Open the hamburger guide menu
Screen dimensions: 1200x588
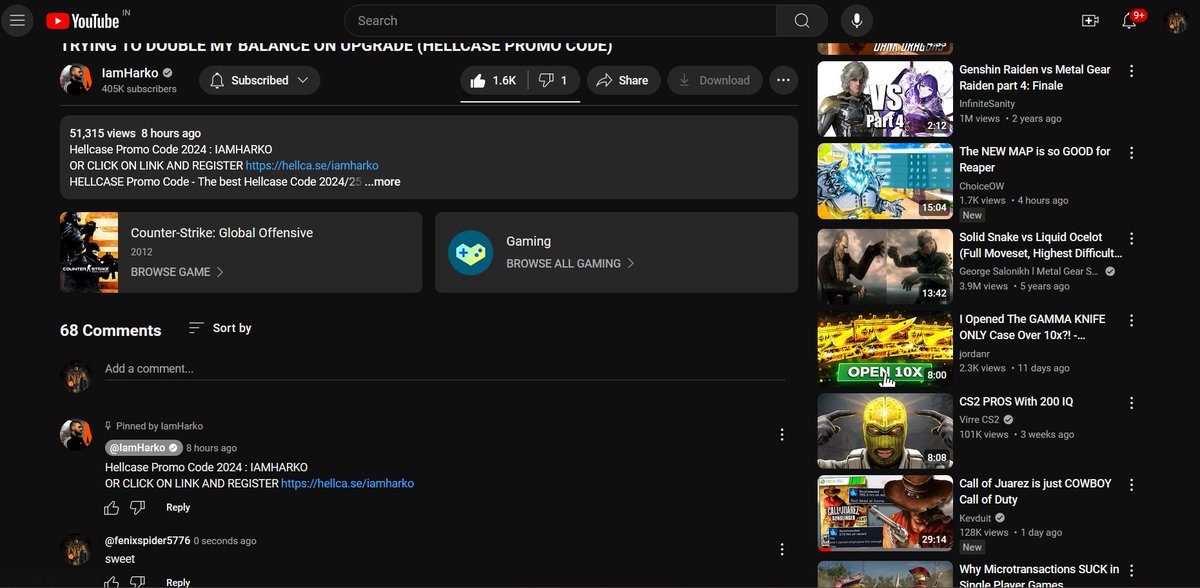17,20
